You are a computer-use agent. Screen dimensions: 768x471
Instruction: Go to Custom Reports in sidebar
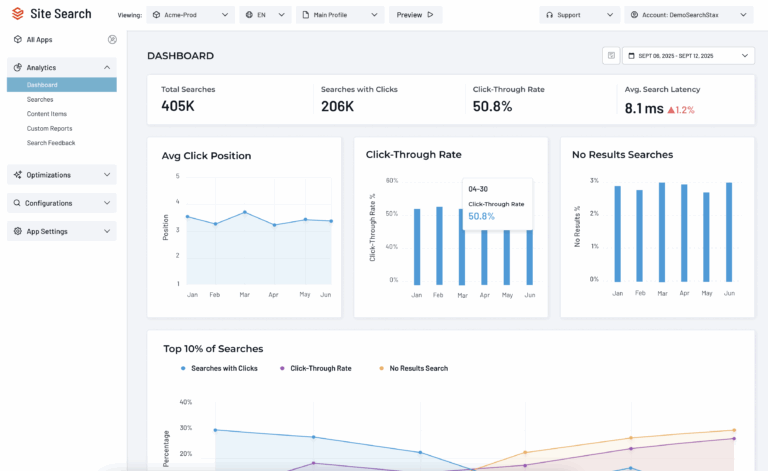pos(50,129)
